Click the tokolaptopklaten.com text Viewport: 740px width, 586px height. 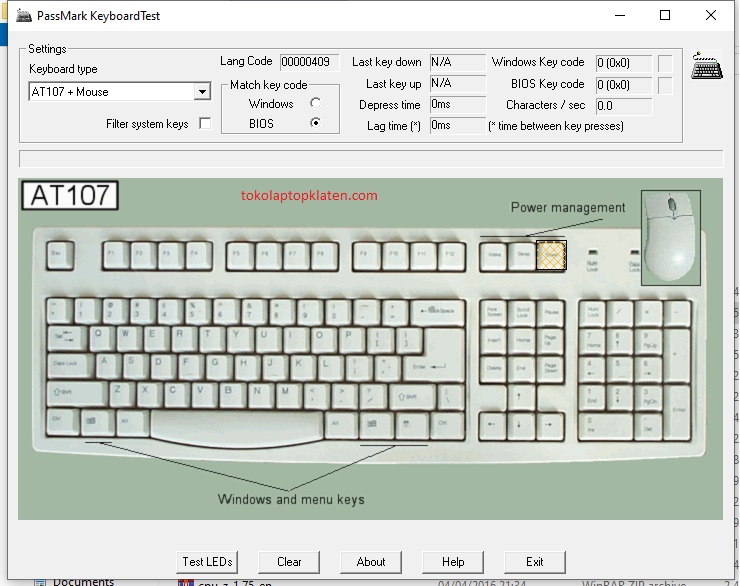pyautogui.click(x=309, y=195)
